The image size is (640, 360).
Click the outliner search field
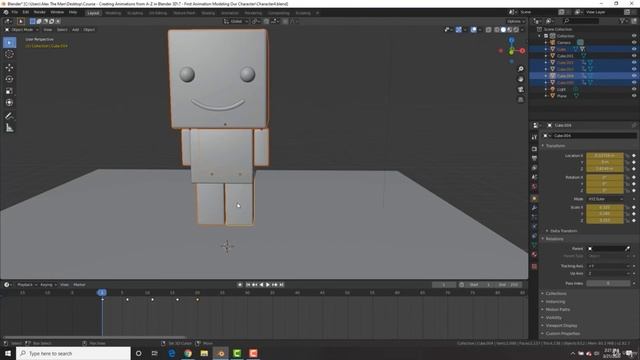click(x=580, y=21)
